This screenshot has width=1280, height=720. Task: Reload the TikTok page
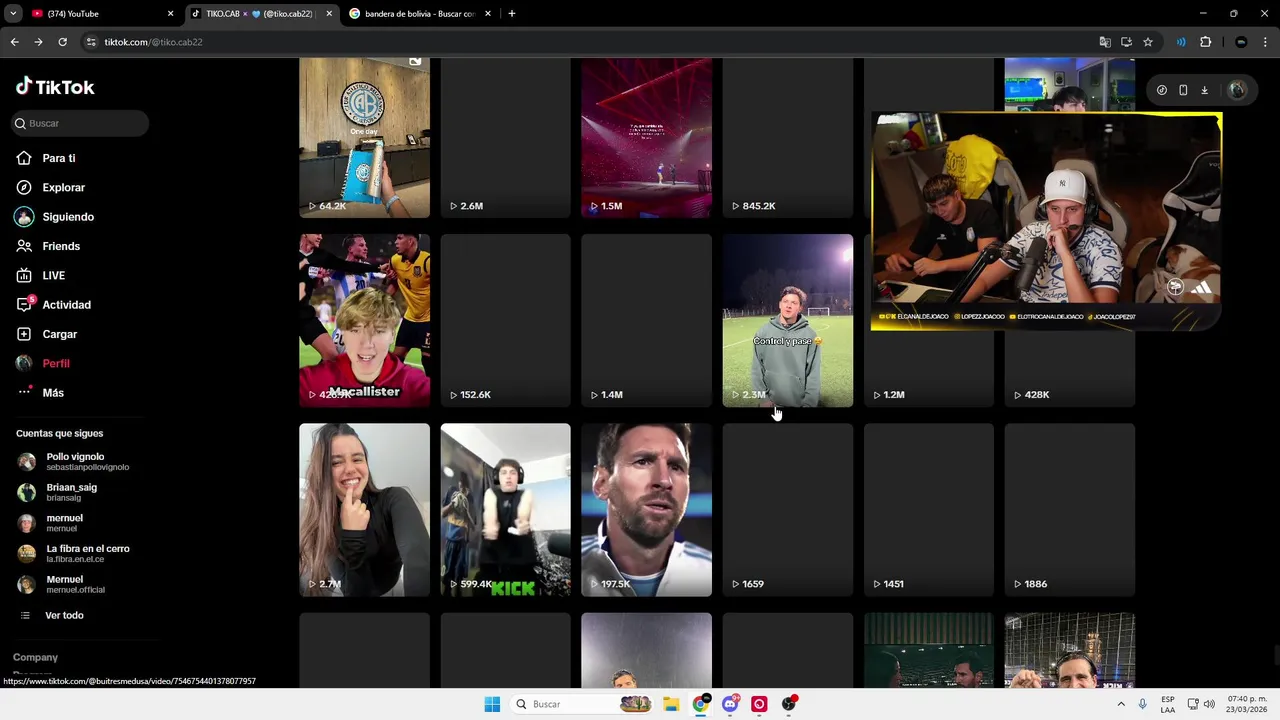(62, 42)
